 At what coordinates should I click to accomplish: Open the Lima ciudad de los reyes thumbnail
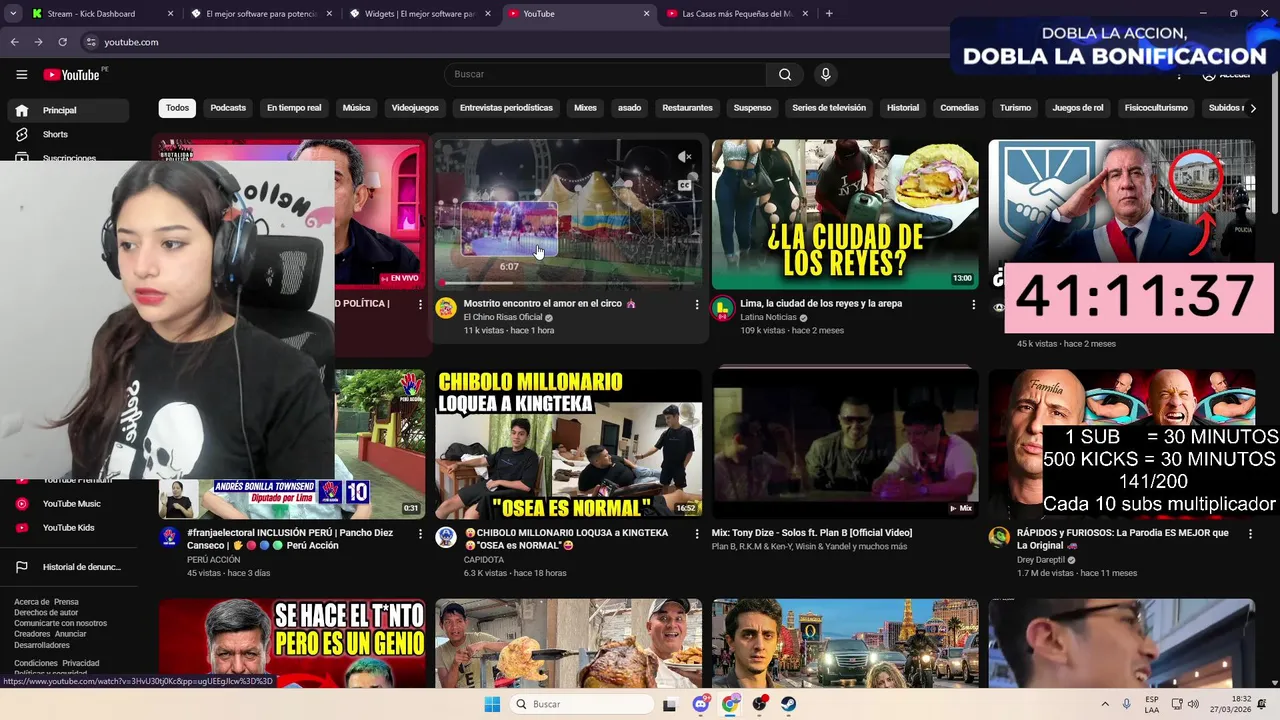[x=845, y=214]
